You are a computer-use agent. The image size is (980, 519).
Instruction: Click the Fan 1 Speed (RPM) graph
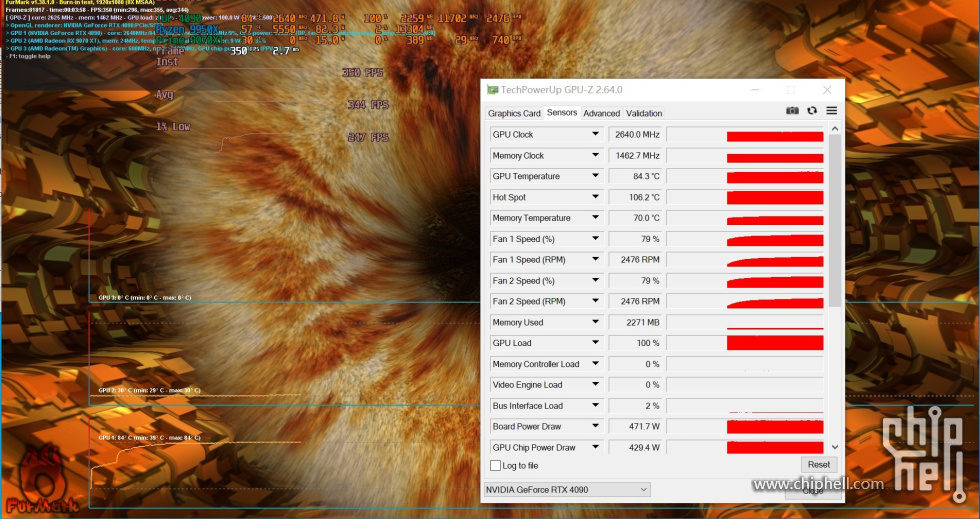pyautogui.click(x=745, y=260)
